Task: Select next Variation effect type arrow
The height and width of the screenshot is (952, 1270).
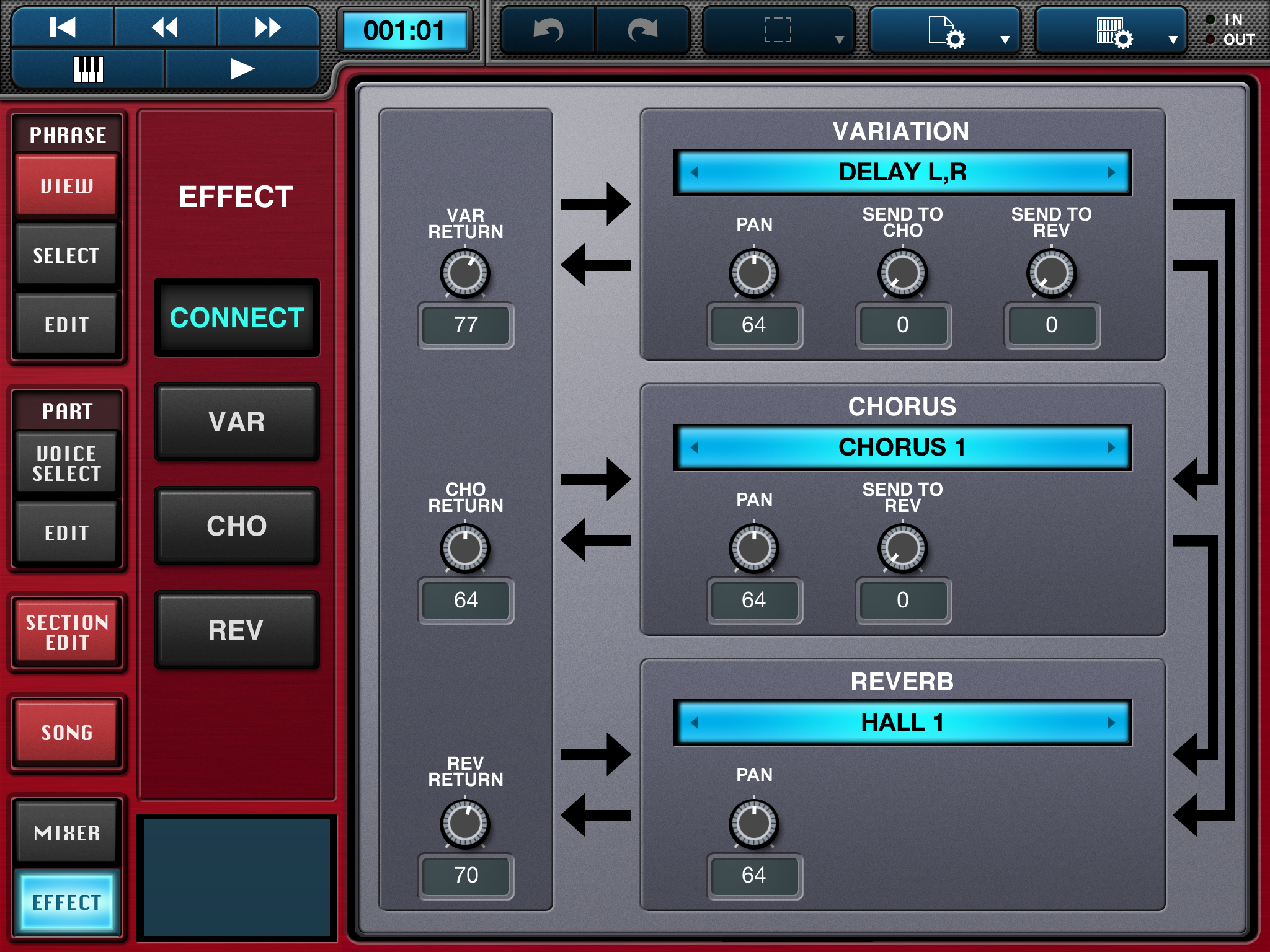Action: pos(1111,172)
